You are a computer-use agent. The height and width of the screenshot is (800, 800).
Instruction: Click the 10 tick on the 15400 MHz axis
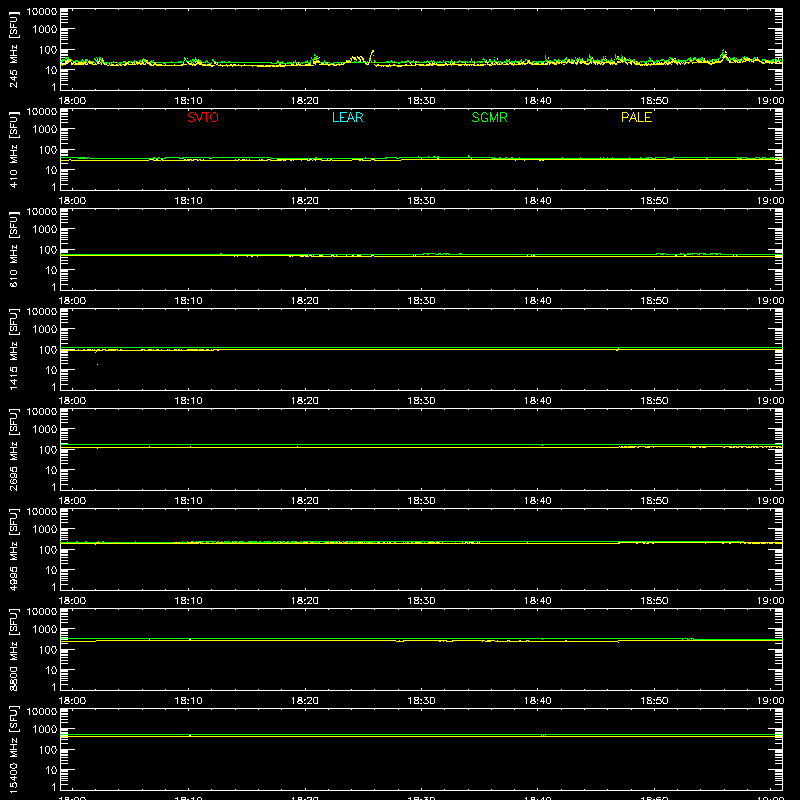click(x=51, y=770)
